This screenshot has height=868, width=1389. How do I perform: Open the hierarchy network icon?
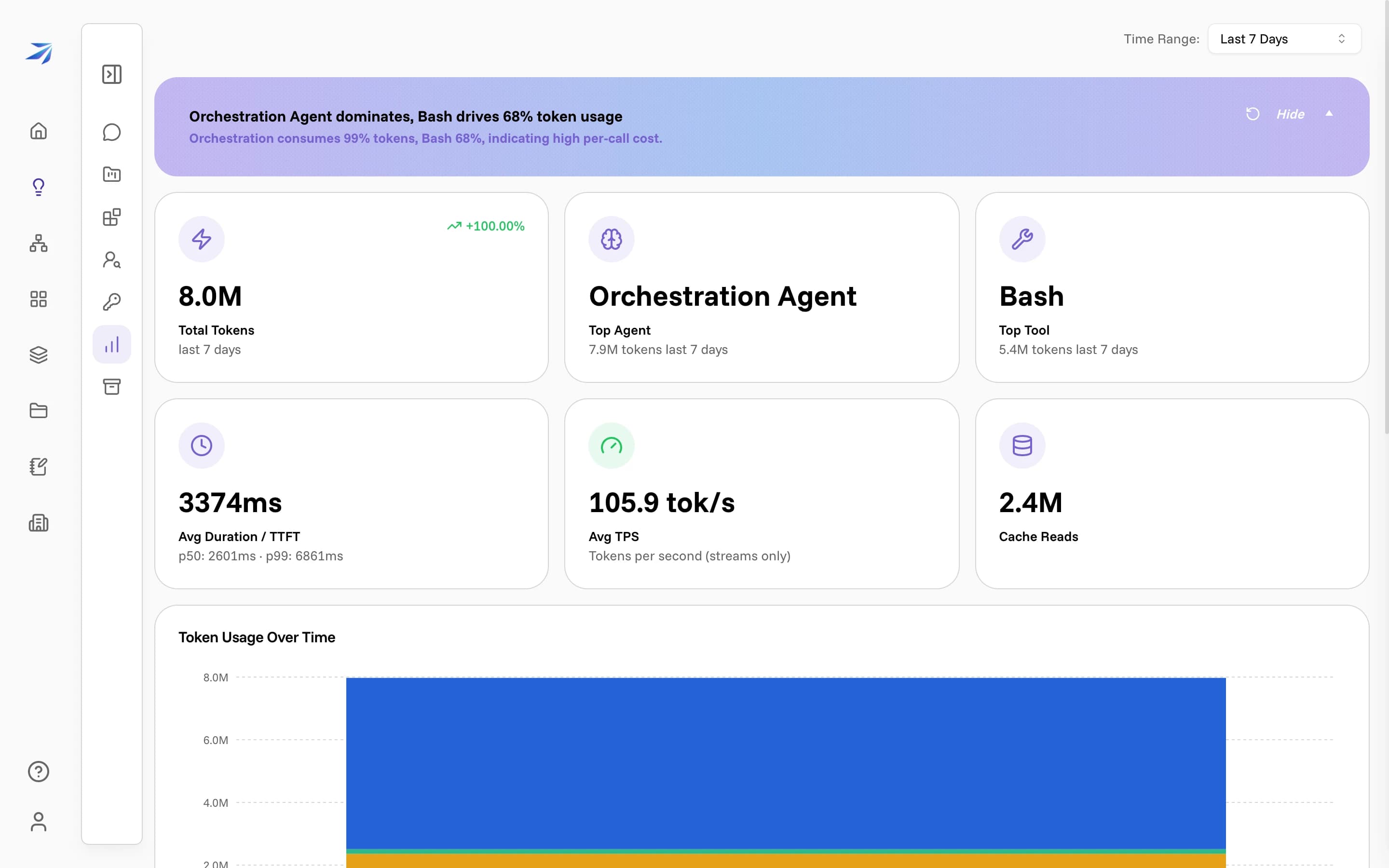point(39,243)
